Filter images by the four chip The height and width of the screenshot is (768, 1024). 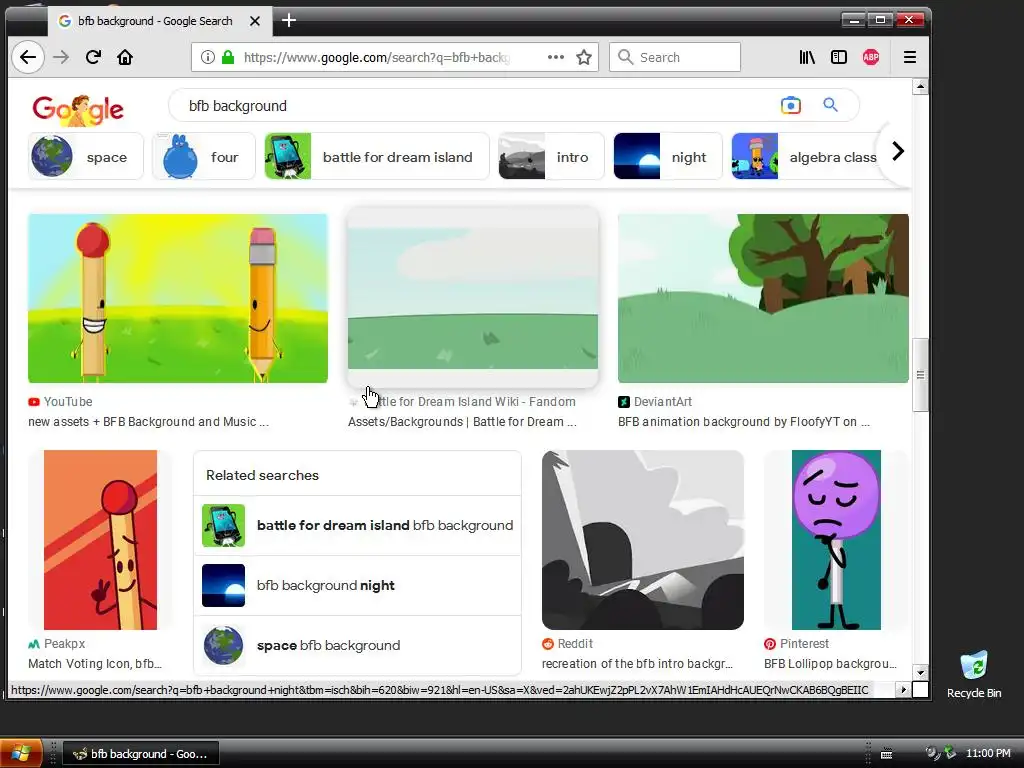coord(204,157)
